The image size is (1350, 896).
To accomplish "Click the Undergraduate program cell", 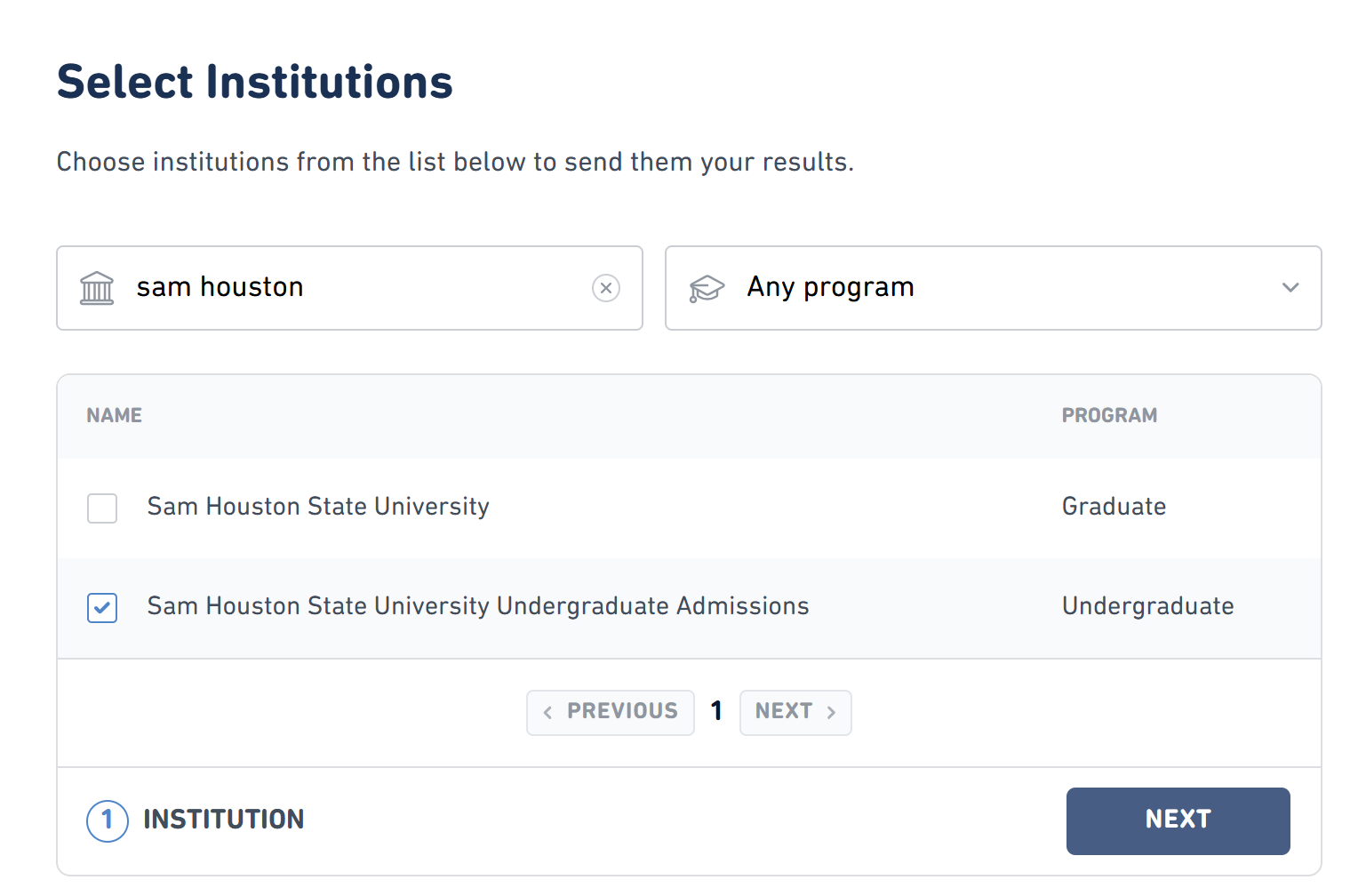I will click(x=1147, y=606).
